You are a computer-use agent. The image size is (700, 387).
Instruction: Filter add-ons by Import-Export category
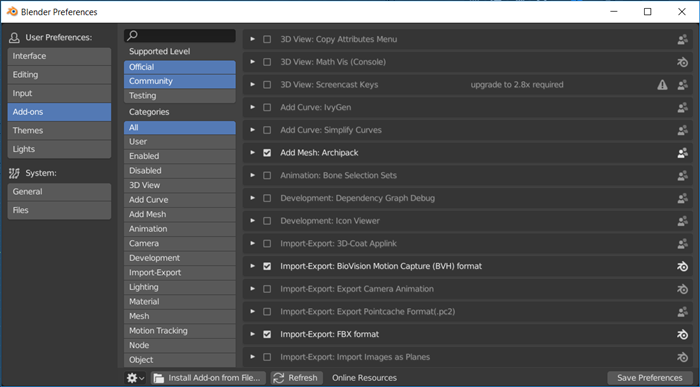coord(179,273)
